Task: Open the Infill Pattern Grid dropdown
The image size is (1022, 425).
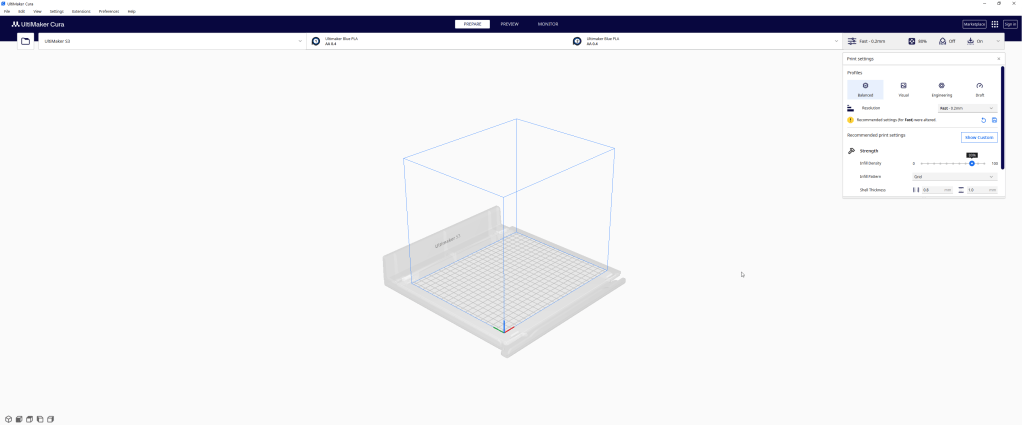Action: pos(954,176)
